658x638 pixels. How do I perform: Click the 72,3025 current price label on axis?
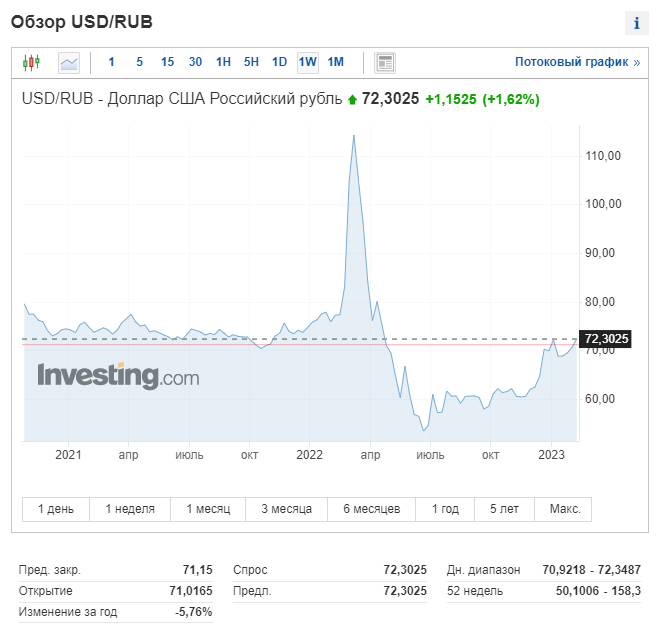[606, 339]
